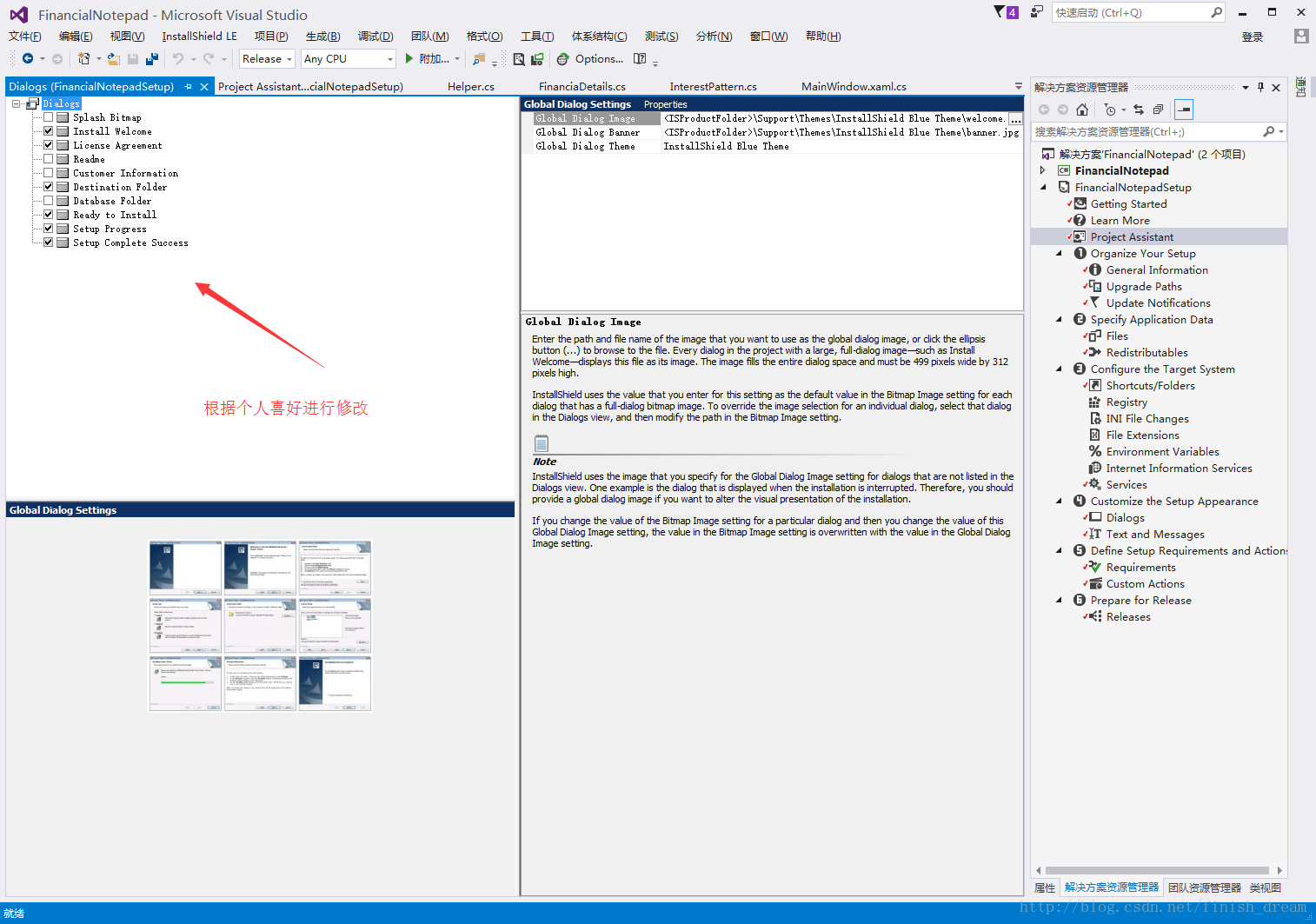Viewport: 1316px width, 924px height.
Task: Click the Options... toolbar button
Action: [x=599, y=58]
